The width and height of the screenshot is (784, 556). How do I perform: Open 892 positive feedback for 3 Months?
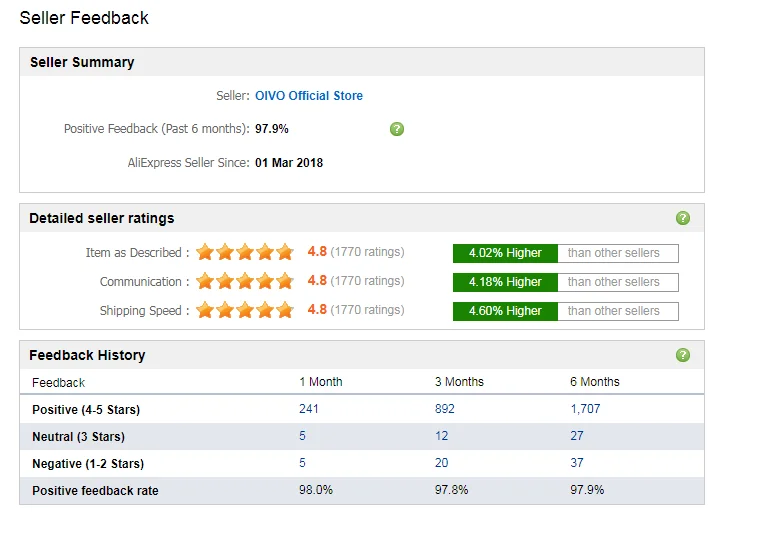pyautogui.click(x=444, y=409)
